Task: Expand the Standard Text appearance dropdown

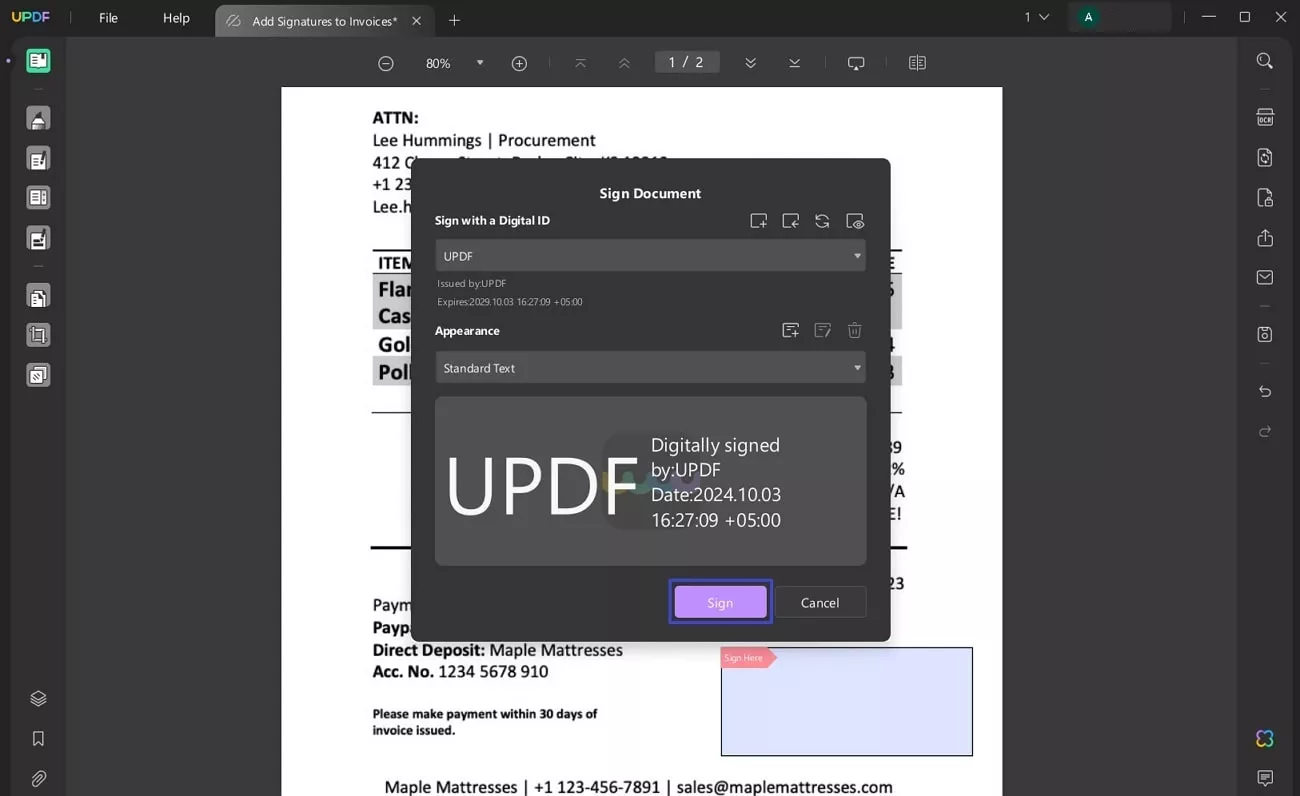Action: pyautogui.click(x=650, y=368)
